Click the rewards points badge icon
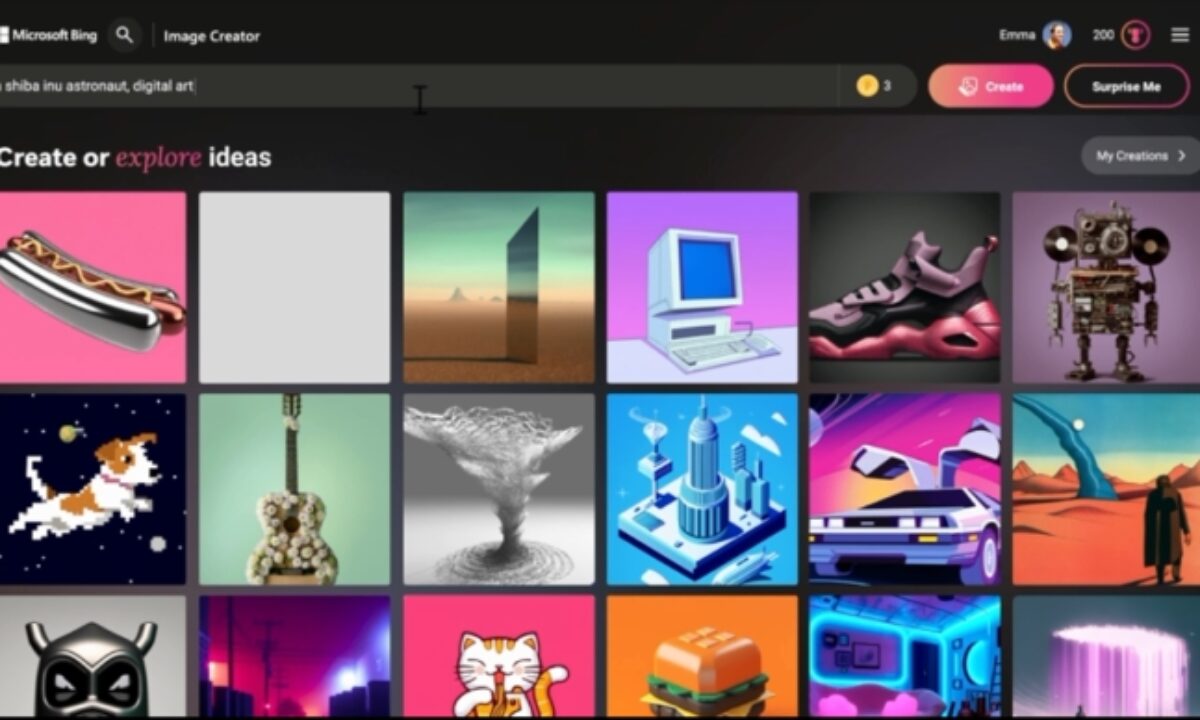This screenshot has height=720, width=1200. tap(1135, 35)
